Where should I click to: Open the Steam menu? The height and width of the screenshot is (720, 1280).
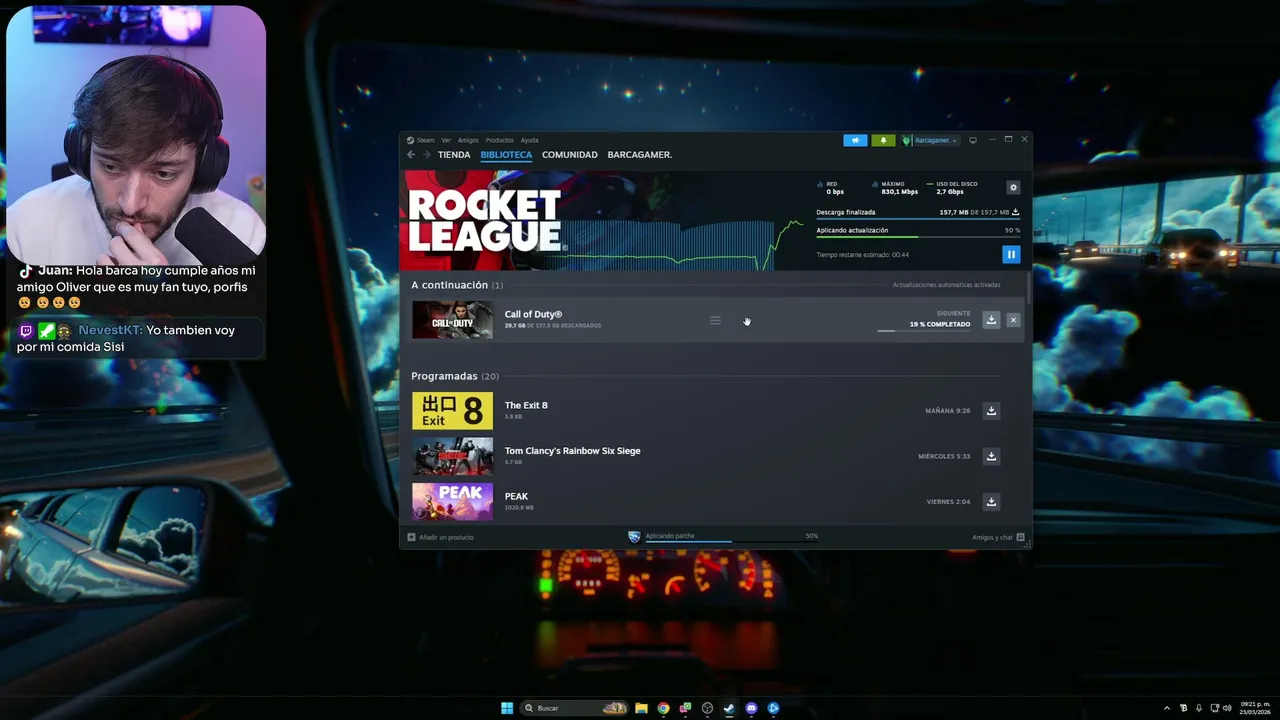[x=425, y=140]
